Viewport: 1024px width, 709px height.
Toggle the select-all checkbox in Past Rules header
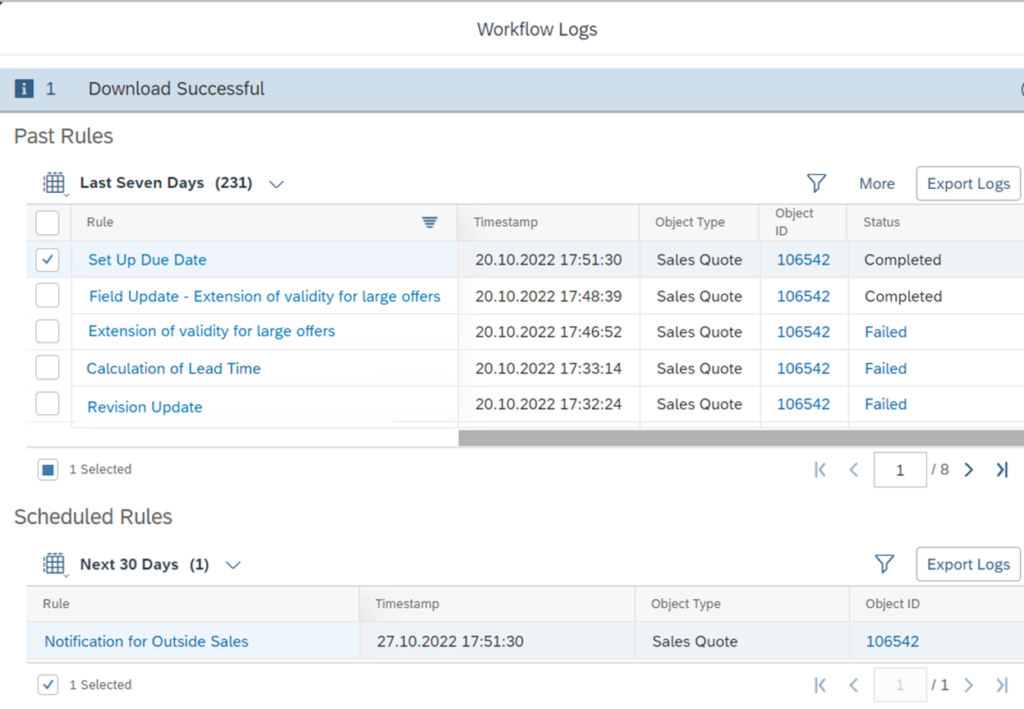coord(47,222)
